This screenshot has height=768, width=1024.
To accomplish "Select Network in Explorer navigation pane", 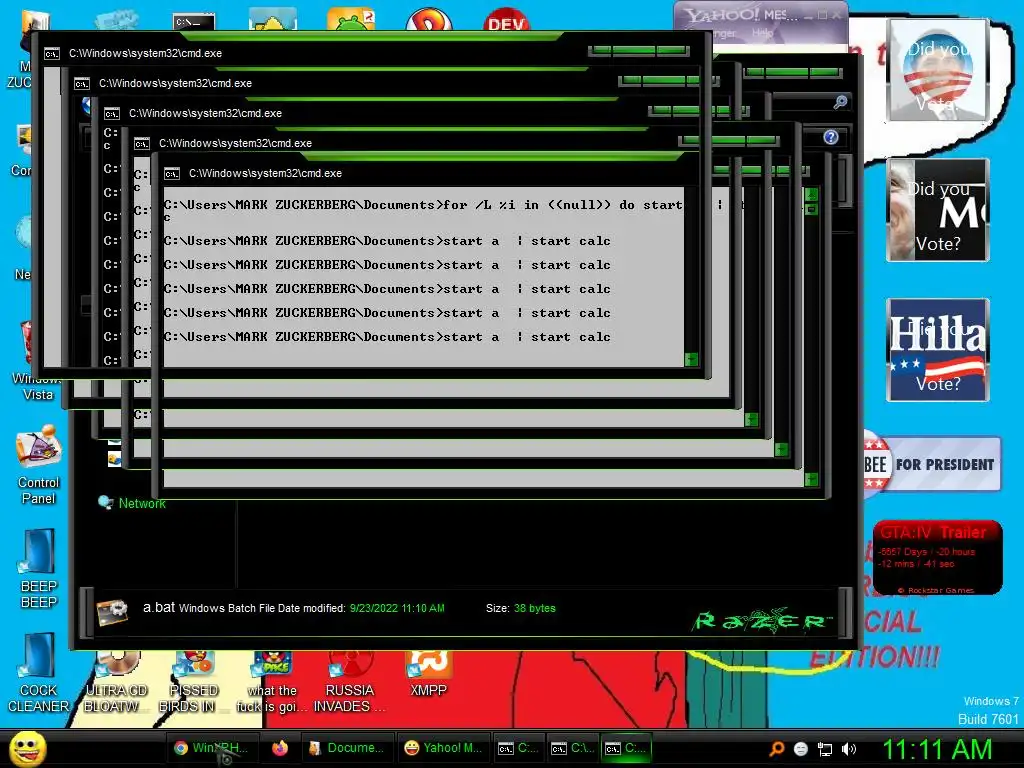I will (142, 503).
